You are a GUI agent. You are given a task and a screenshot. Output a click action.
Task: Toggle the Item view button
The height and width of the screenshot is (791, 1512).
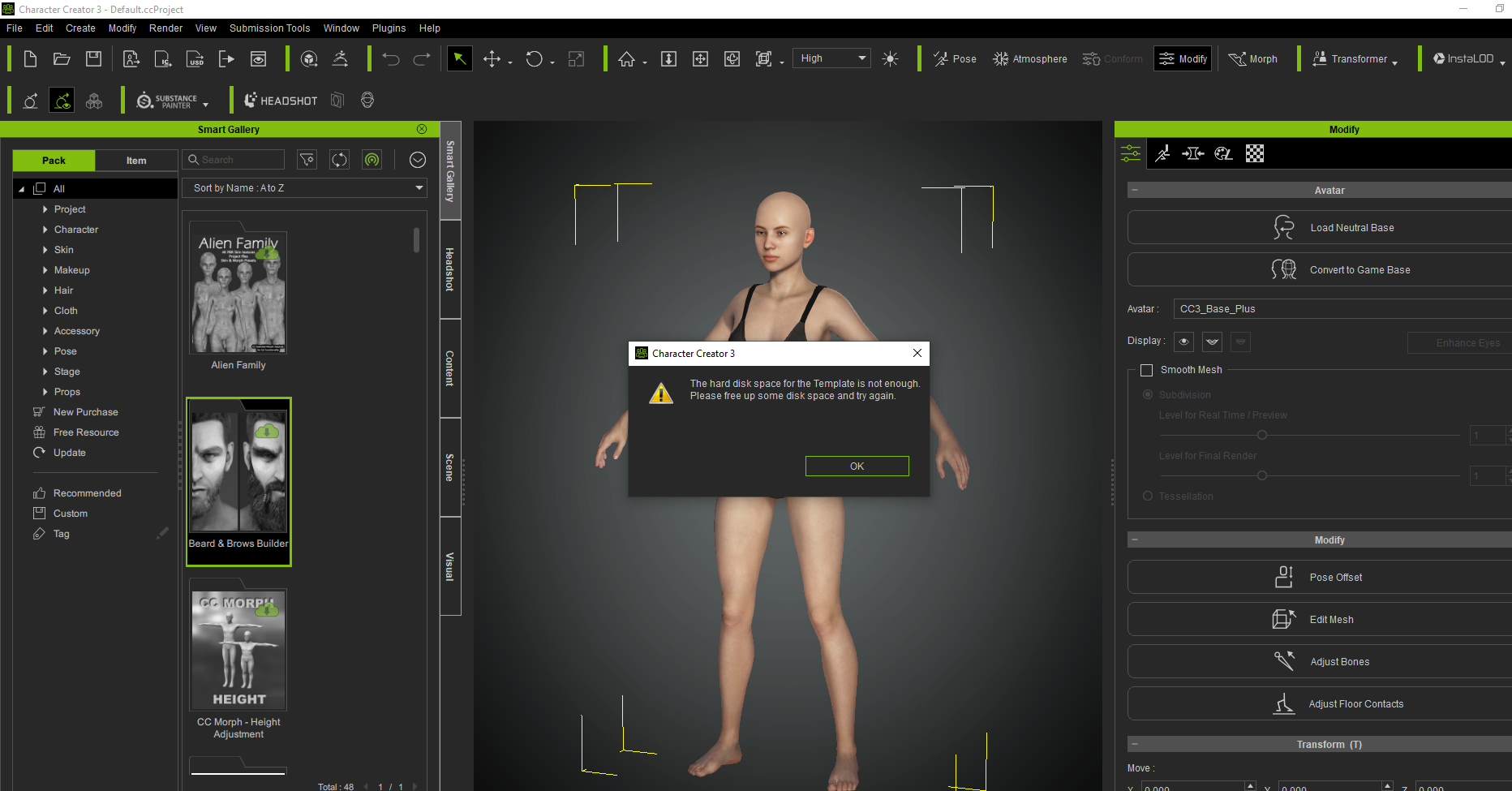[136, 160]
